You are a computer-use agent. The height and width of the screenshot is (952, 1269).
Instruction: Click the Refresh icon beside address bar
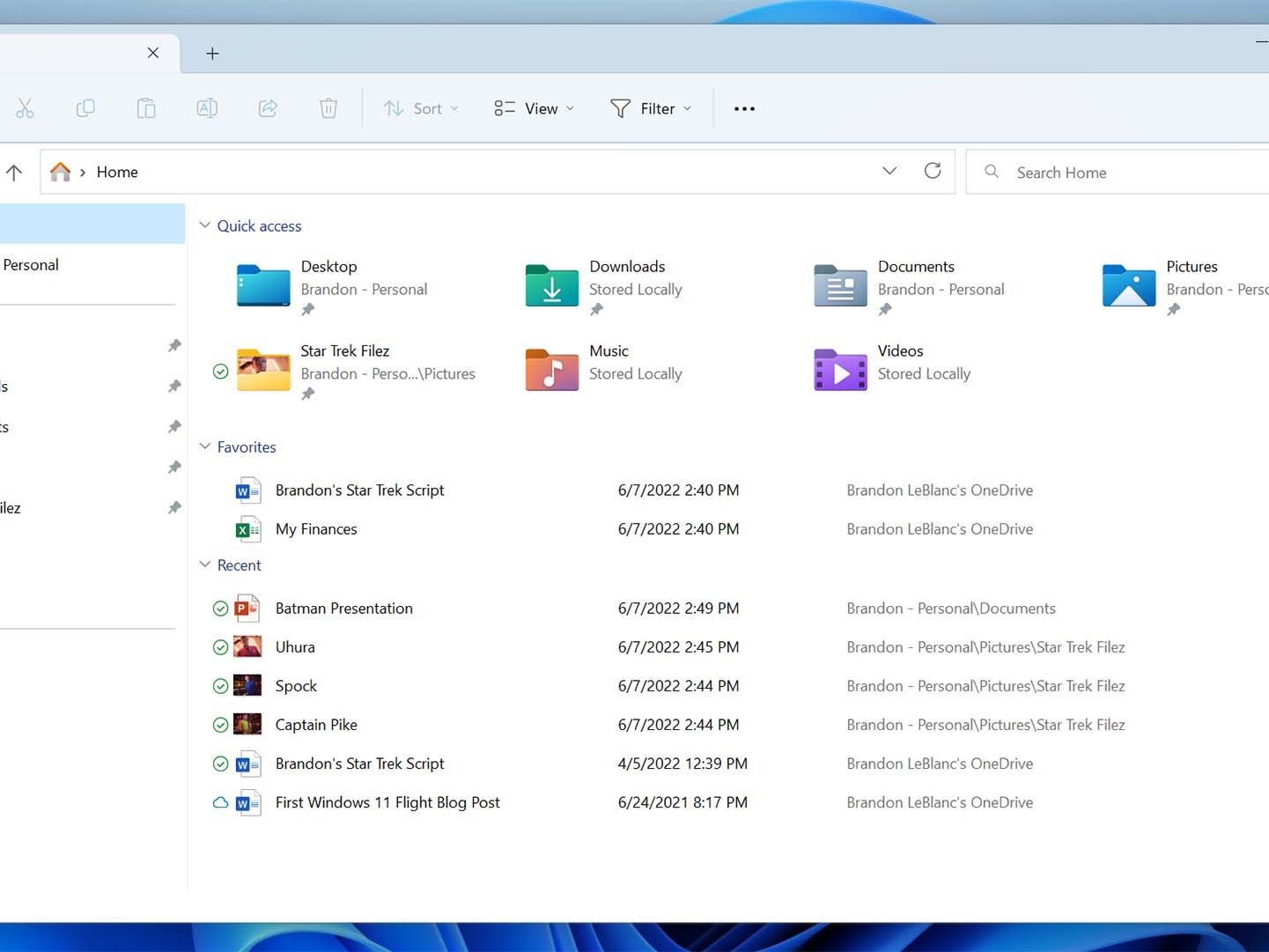pyautogui.click(x=933, y=171)
